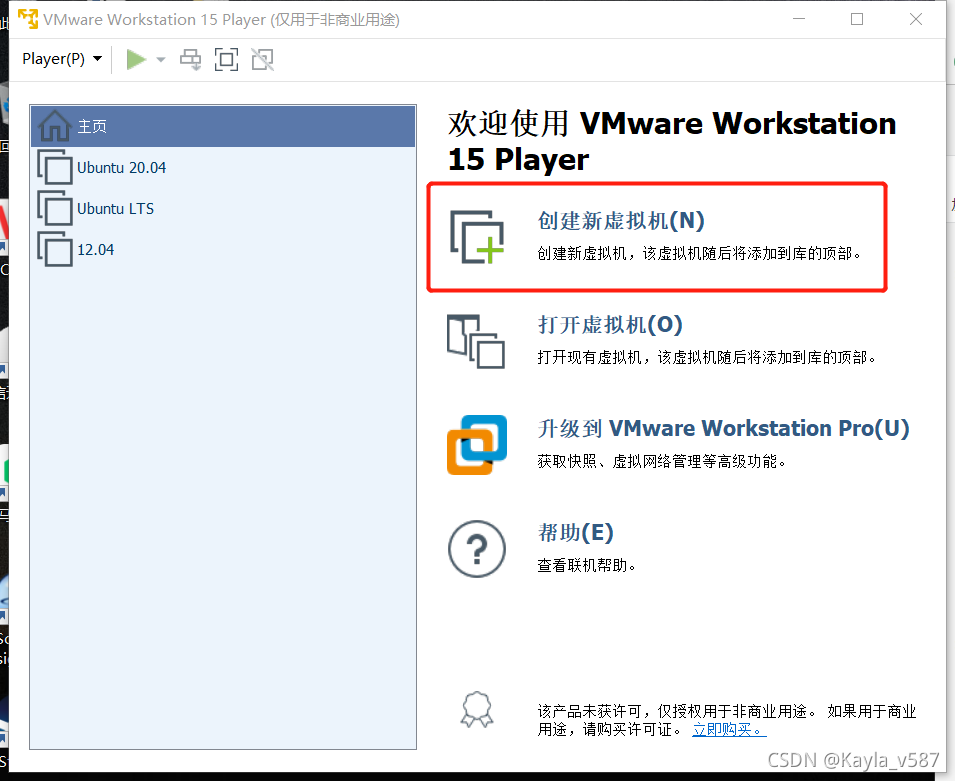The width and height of the screenshot is (955, 781).
Task: Click 帮助(E) help link
Action: click(x=575, y=532)
